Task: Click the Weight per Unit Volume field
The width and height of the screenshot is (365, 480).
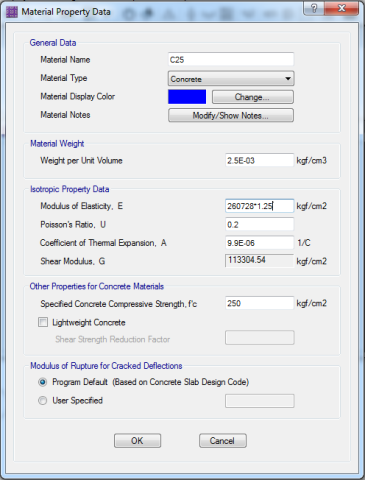Action: (x=259, y=160)
